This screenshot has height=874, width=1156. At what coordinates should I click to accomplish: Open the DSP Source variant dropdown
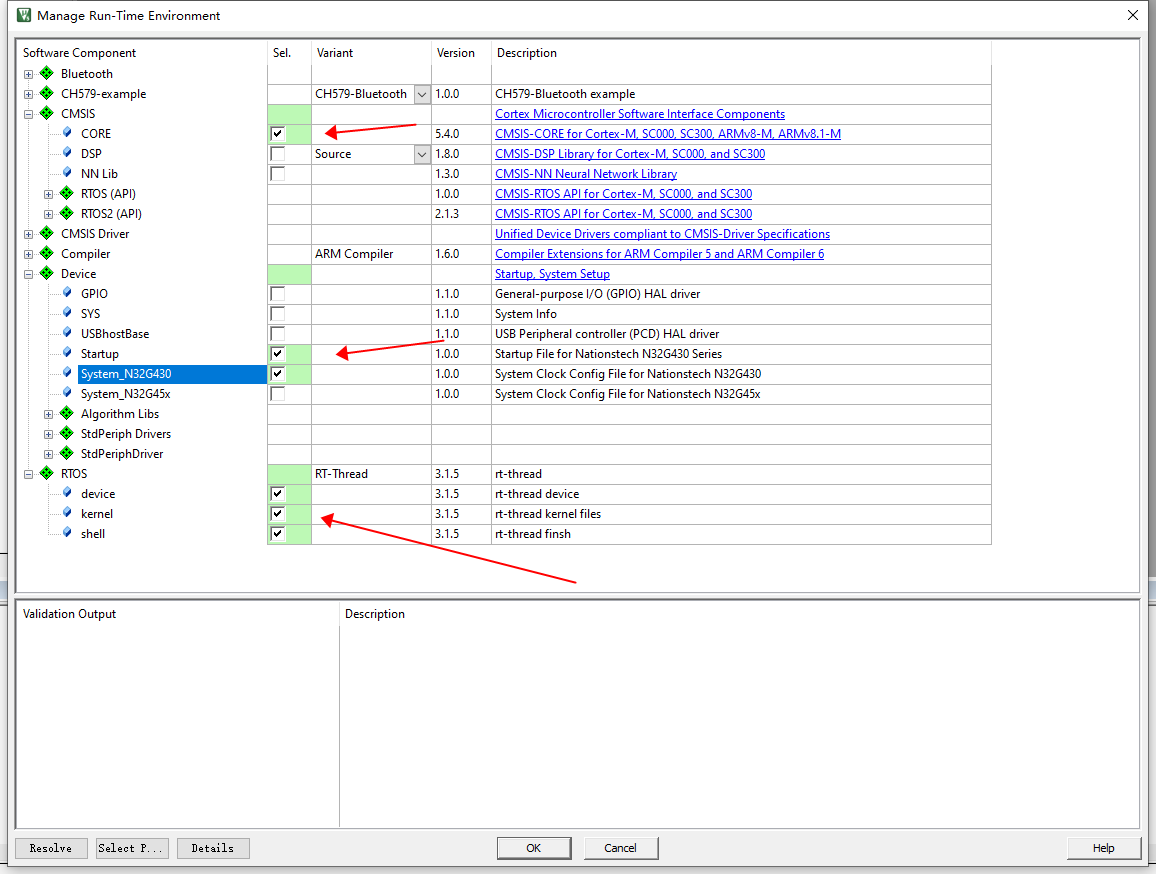coord(422,154)
